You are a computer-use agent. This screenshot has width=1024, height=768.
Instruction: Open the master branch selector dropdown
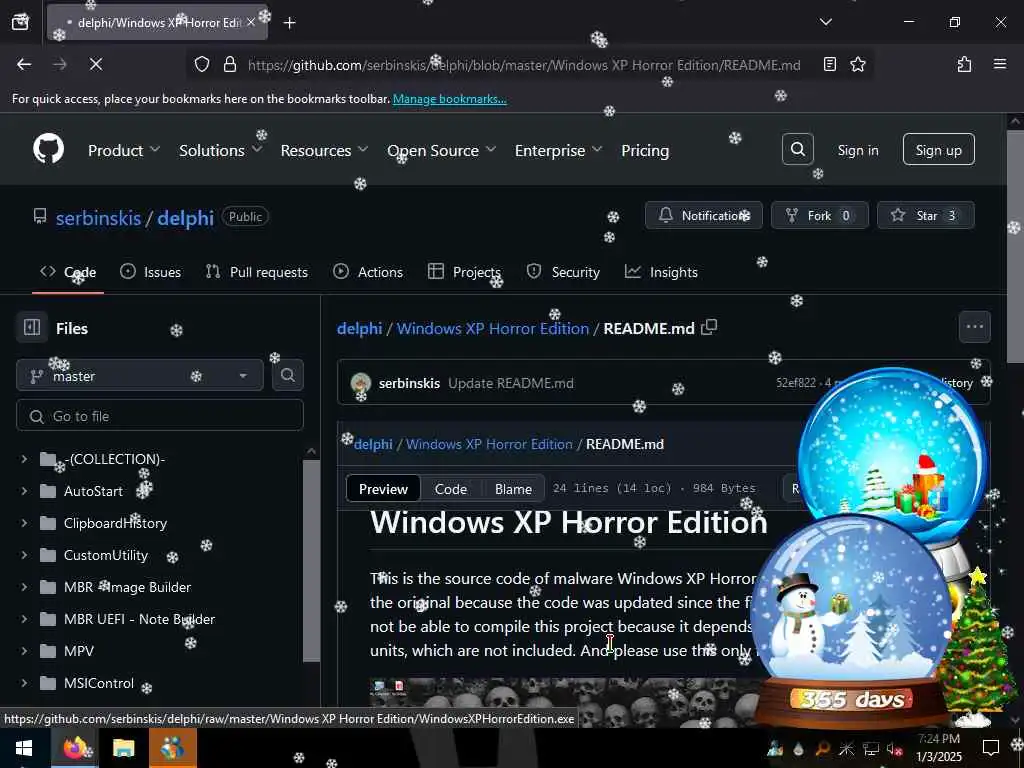click(x=140, y=376)
